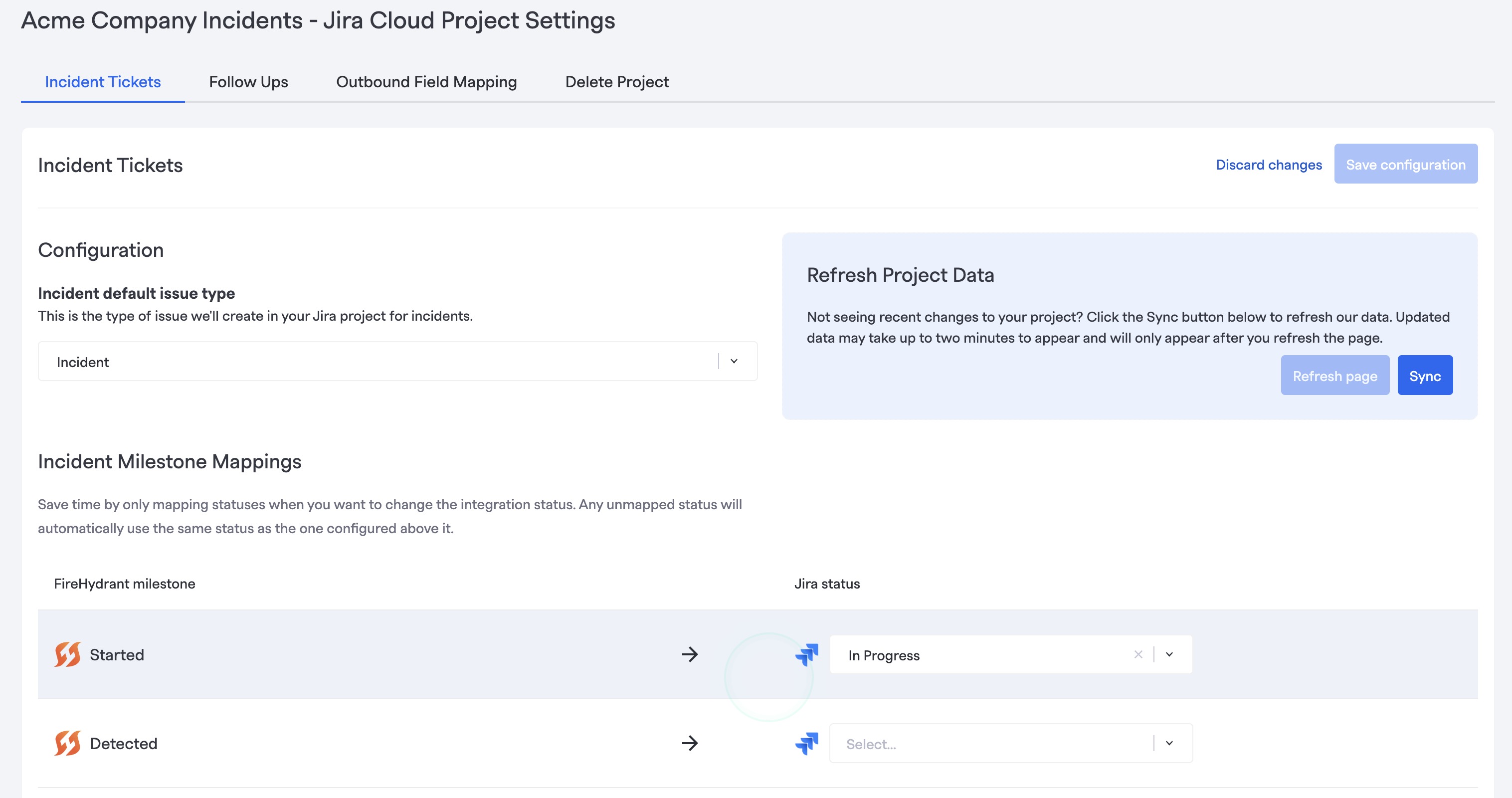Screen dimensions: 1512x798
Task: Open the Follow Ups tab
Action: click(x=248, y=82)
